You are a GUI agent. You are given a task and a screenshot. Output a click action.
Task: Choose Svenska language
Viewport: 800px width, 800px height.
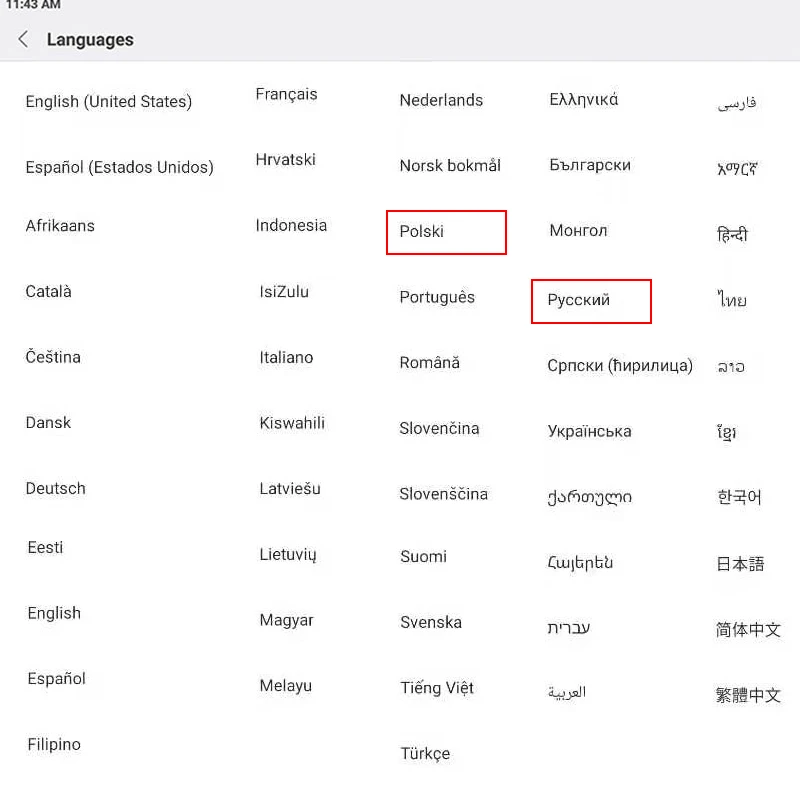(x=431, y=622)
